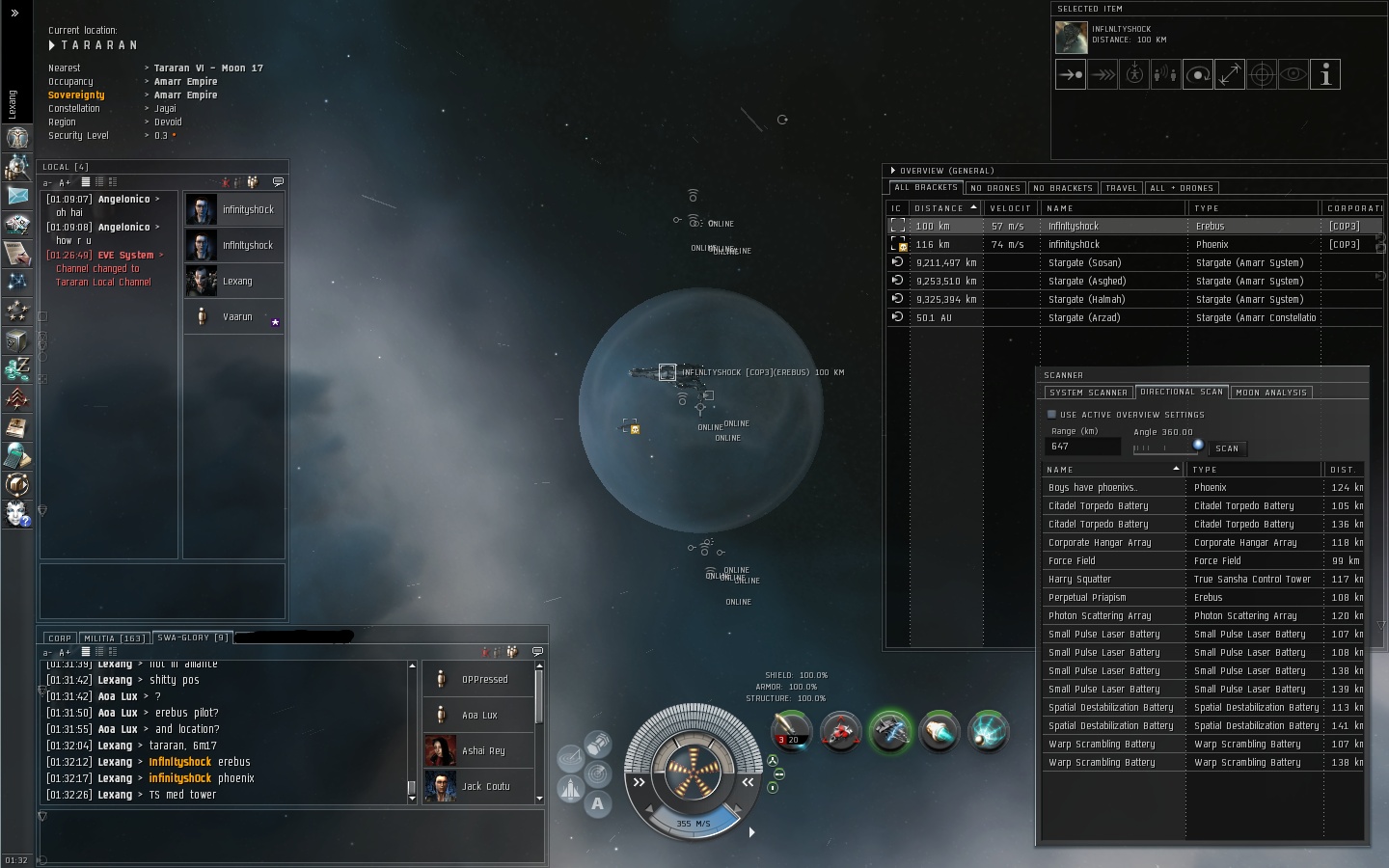The image size is (1389, 868).
Task: Show info for selected Infinityshock
Action: (x=1325, y=74)
